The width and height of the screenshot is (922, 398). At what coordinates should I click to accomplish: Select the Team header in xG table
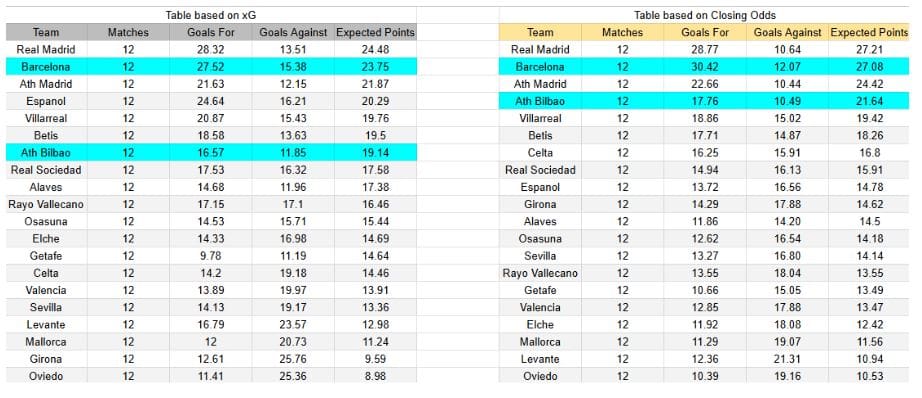tap(46, 32)
